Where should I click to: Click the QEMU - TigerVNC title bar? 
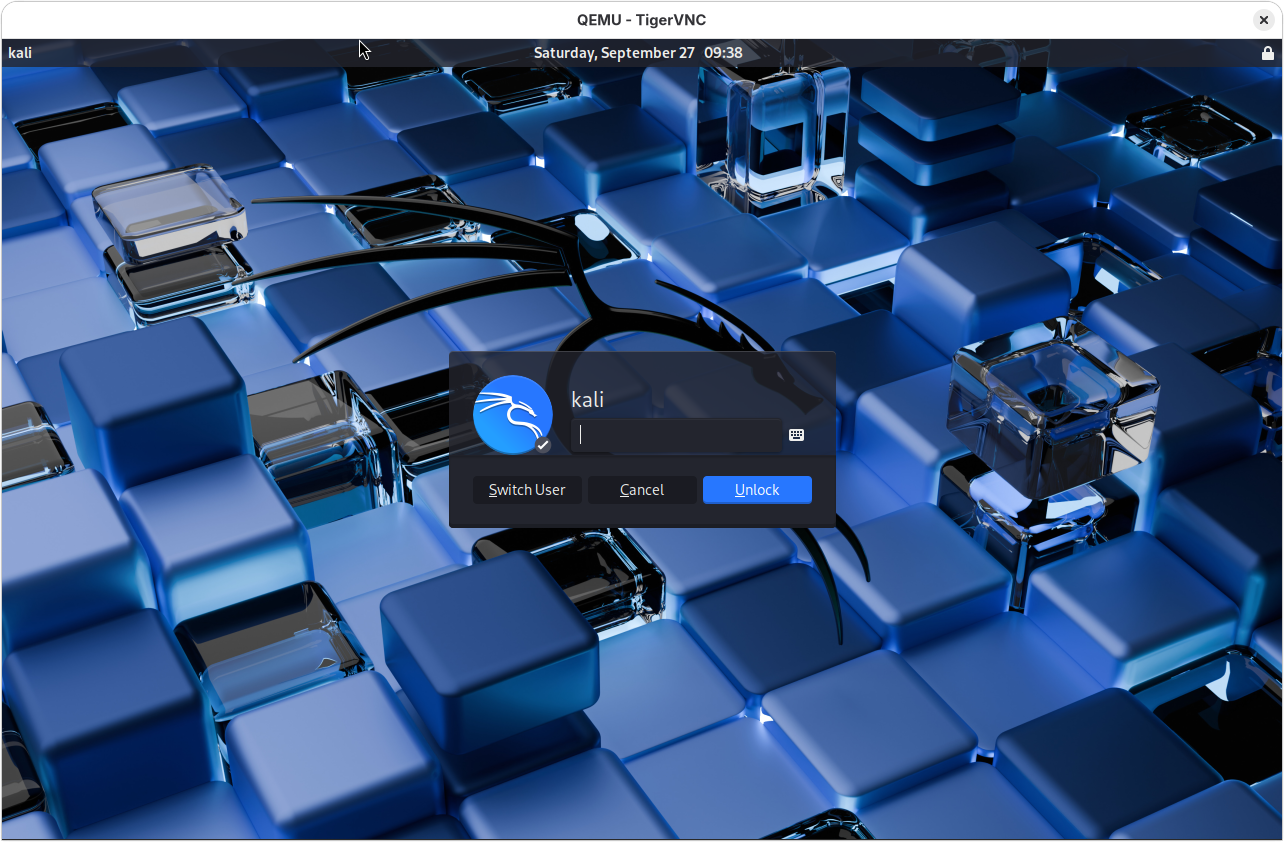pos(641,19)
